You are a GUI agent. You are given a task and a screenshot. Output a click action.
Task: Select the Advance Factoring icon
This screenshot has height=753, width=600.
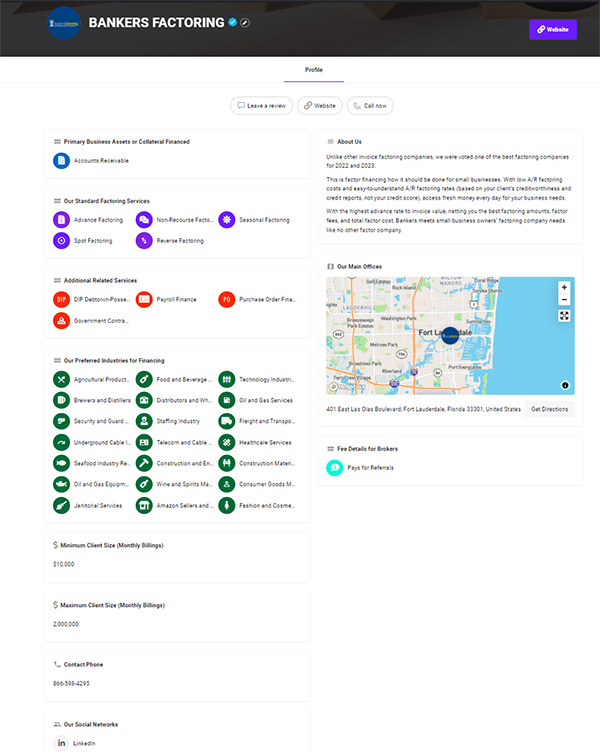tap(61, 219)
